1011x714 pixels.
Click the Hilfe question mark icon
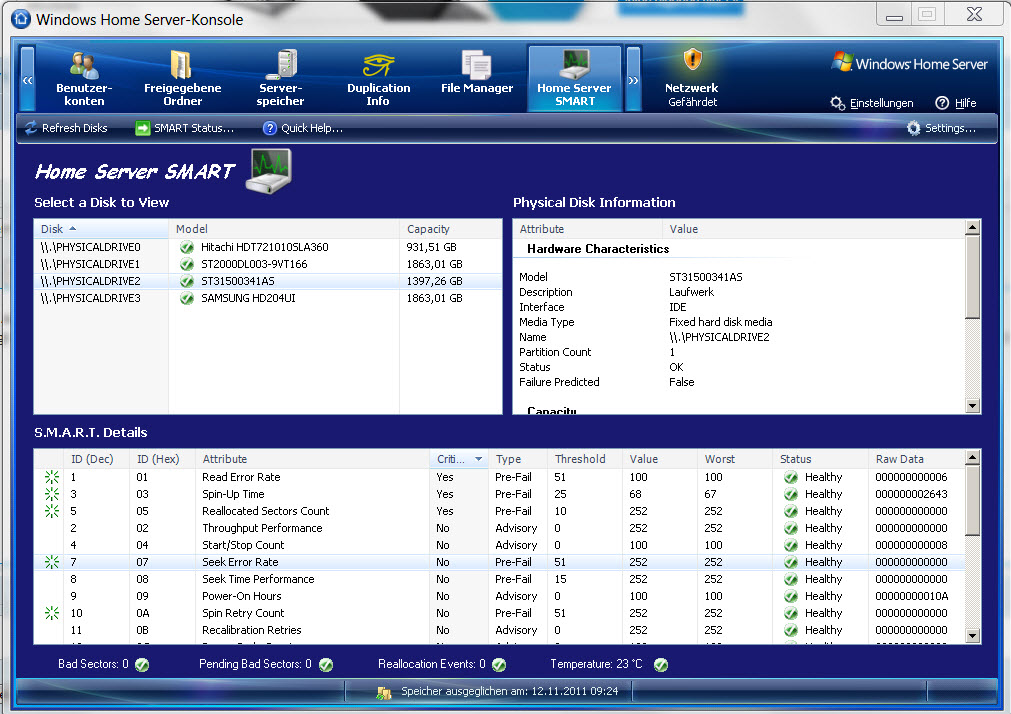[942, 103]
